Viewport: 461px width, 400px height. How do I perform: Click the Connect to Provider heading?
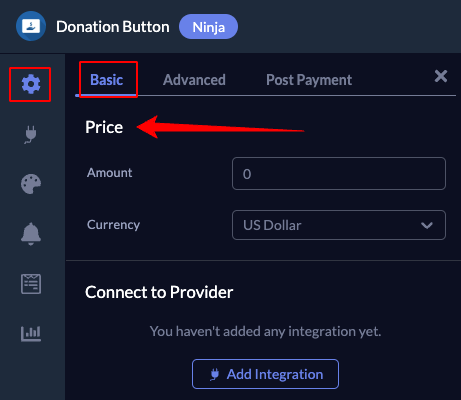[159, 292]
